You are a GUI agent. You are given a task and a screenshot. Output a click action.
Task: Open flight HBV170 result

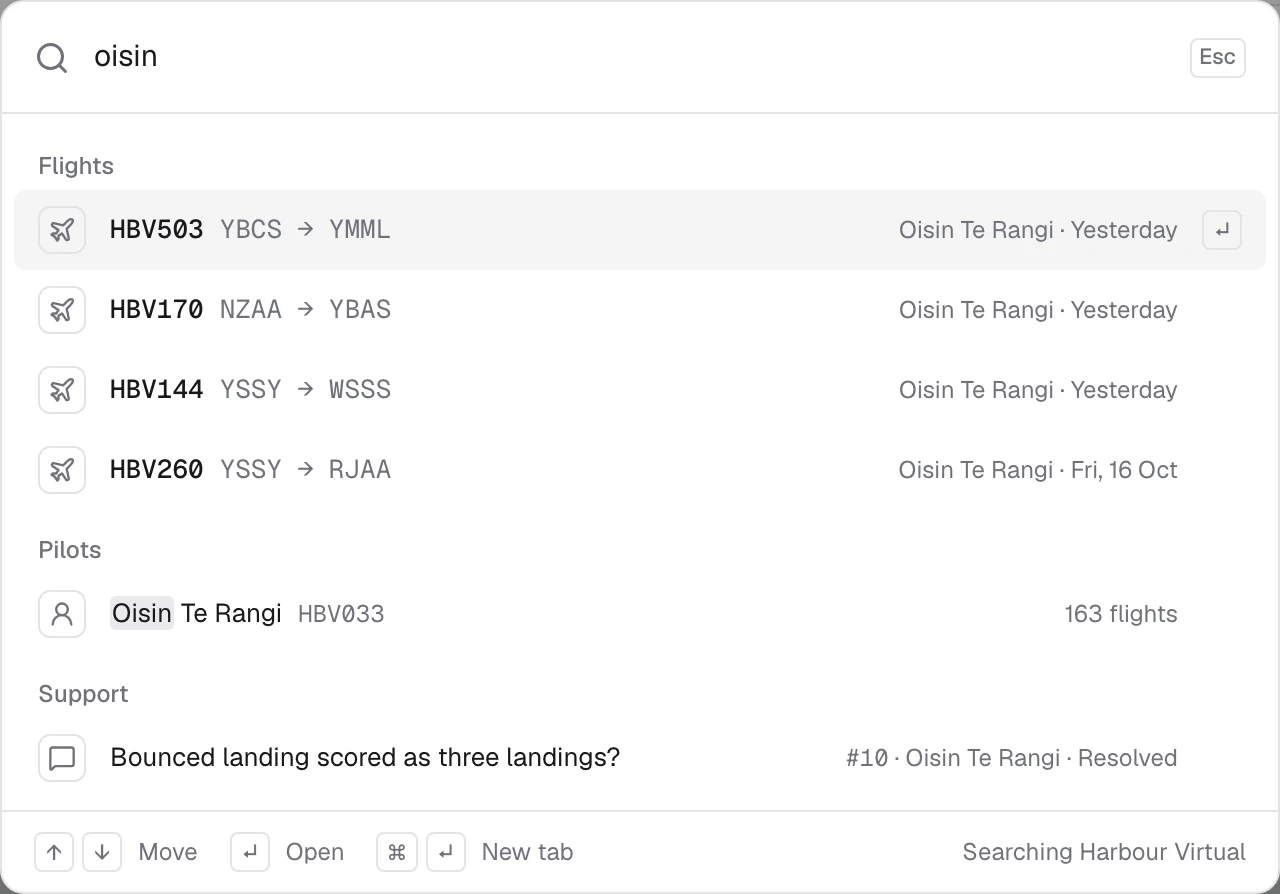click(x=640, y=310)
